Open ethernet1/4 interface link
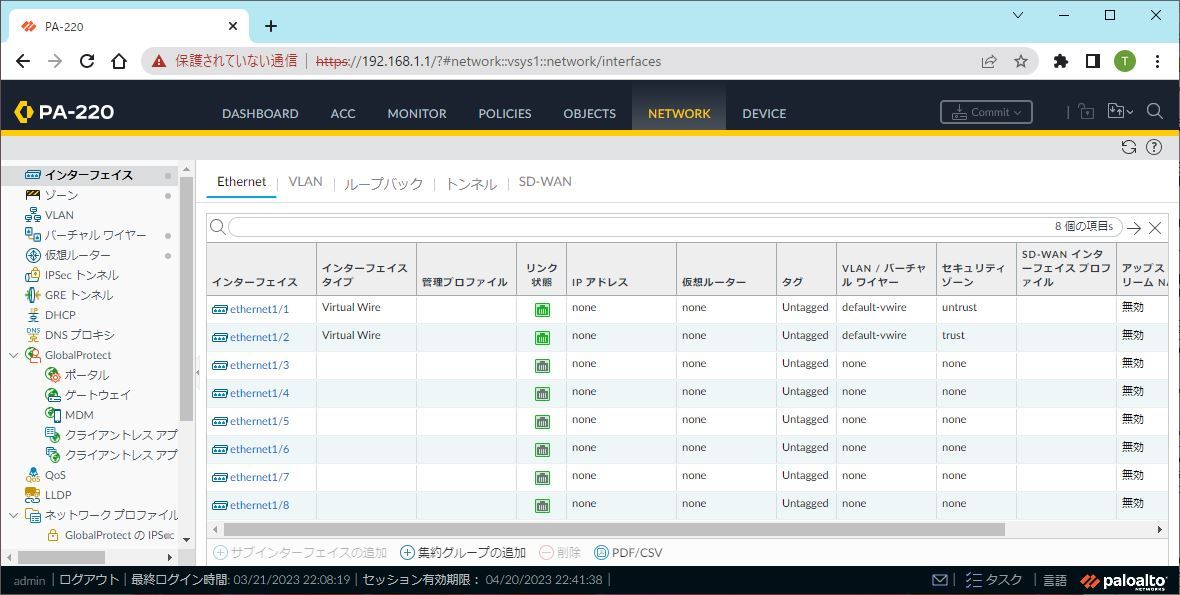The image size is (1180, 595). tap(260, 393)
